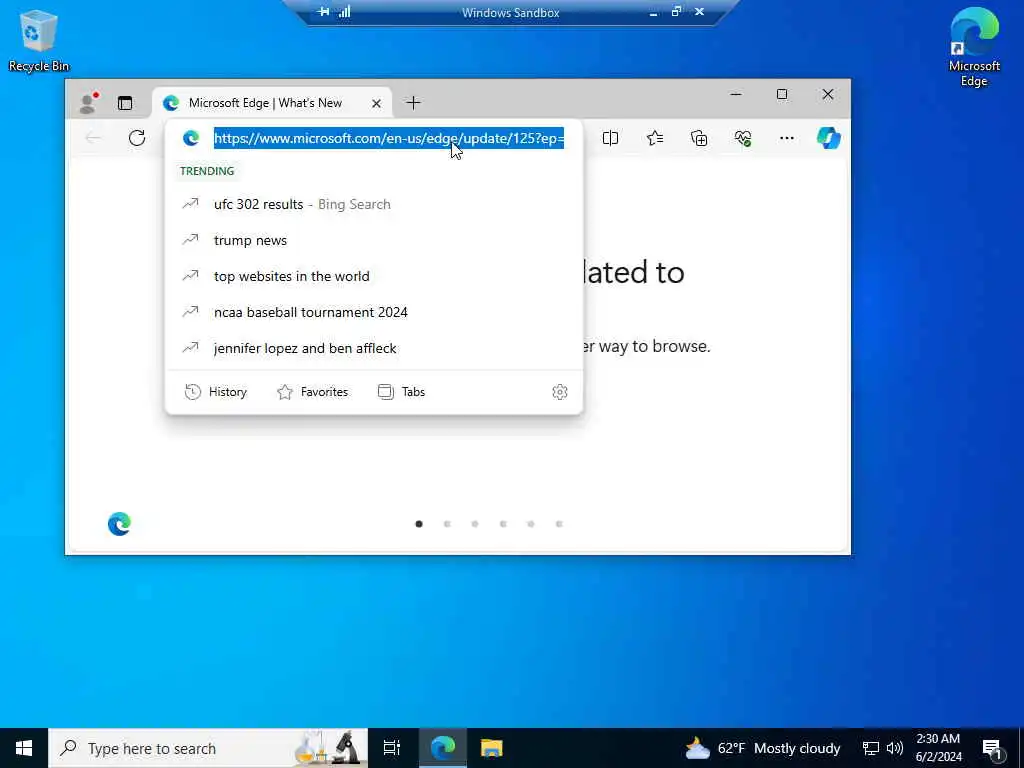
Task: Open Browser essentials heart icon
Action: click(743, 138)
